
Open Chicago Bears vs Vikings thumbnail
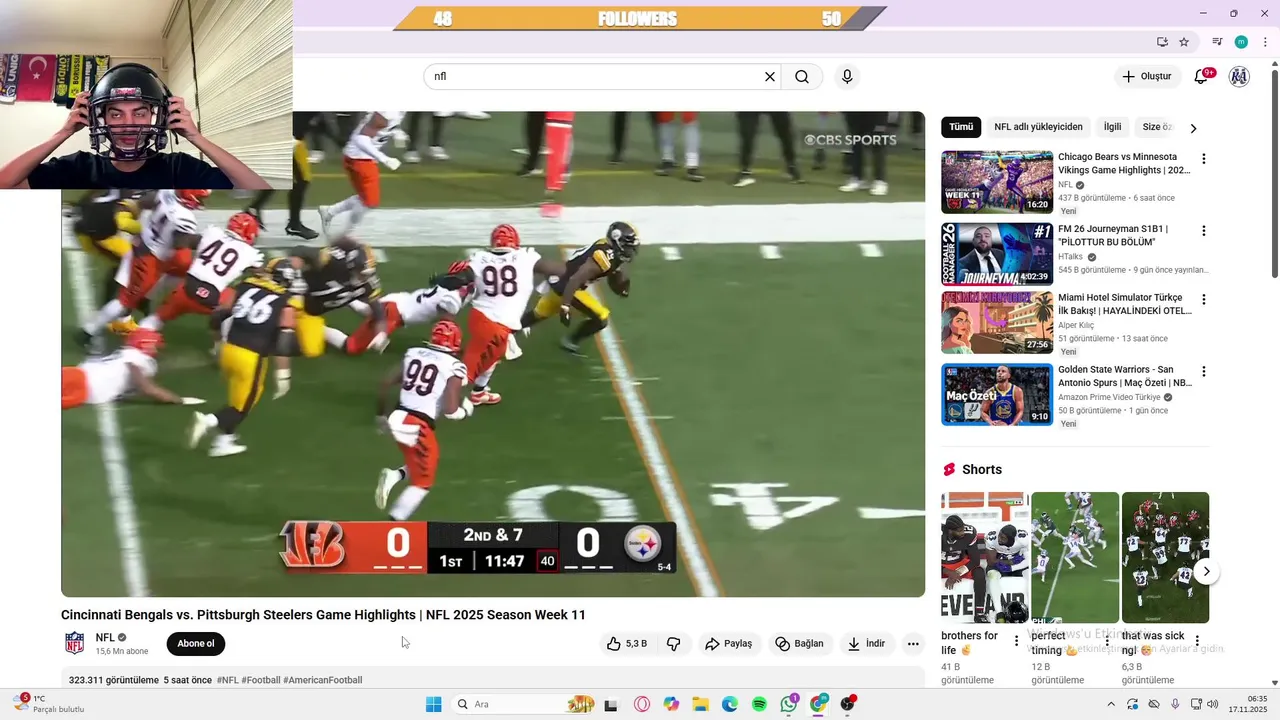click(997, 182)
